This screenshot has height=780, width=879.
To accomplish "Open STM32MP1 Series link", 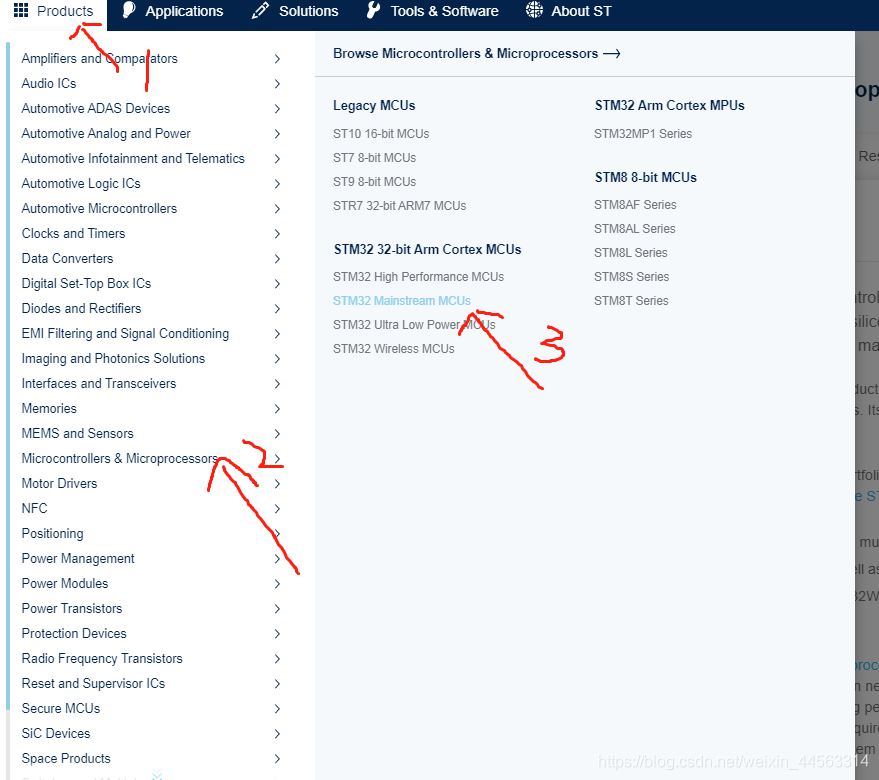I will click(x=643, y=134).
